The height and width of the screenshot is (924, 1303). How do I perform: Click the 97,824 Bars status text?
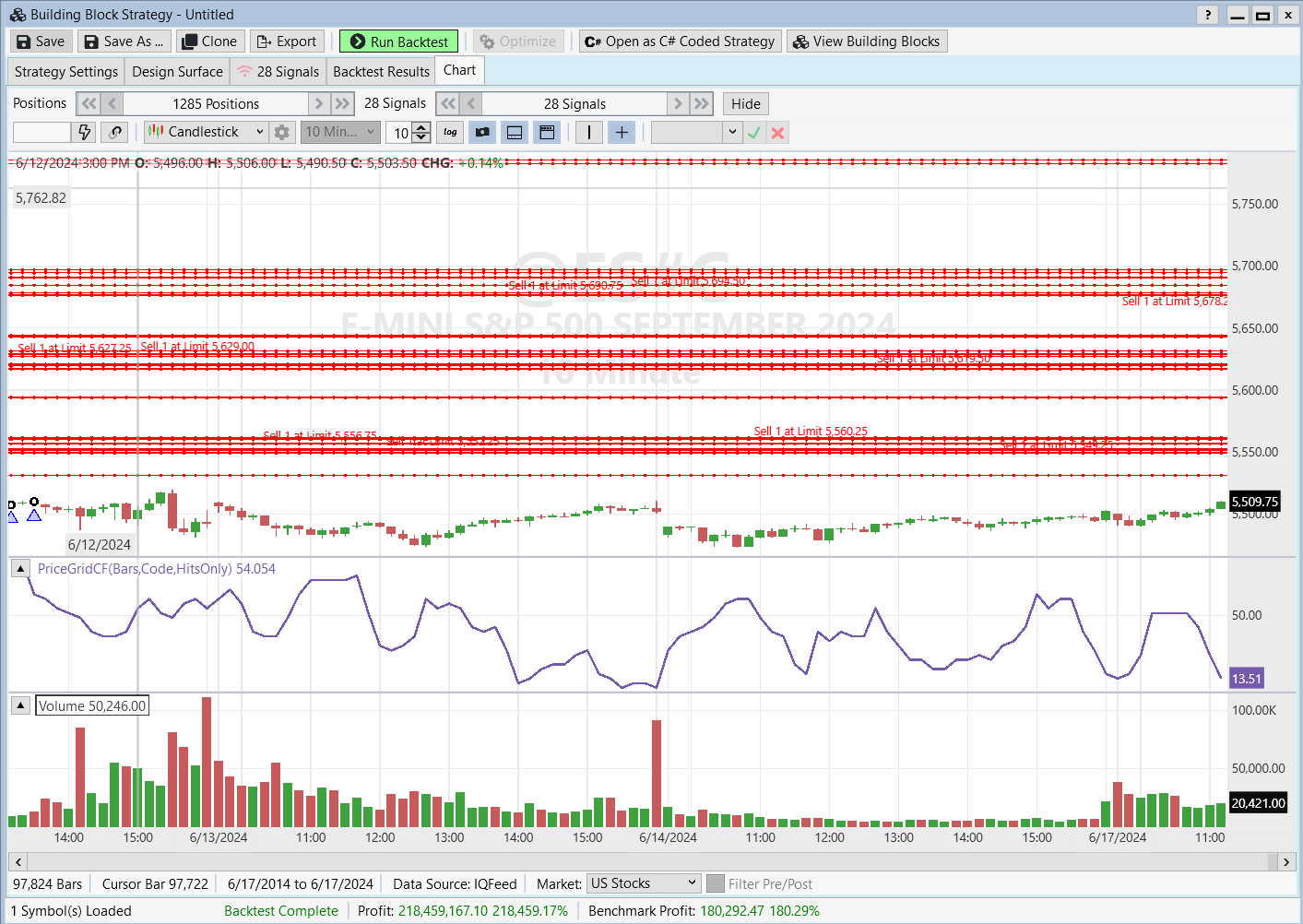point(48,884)
